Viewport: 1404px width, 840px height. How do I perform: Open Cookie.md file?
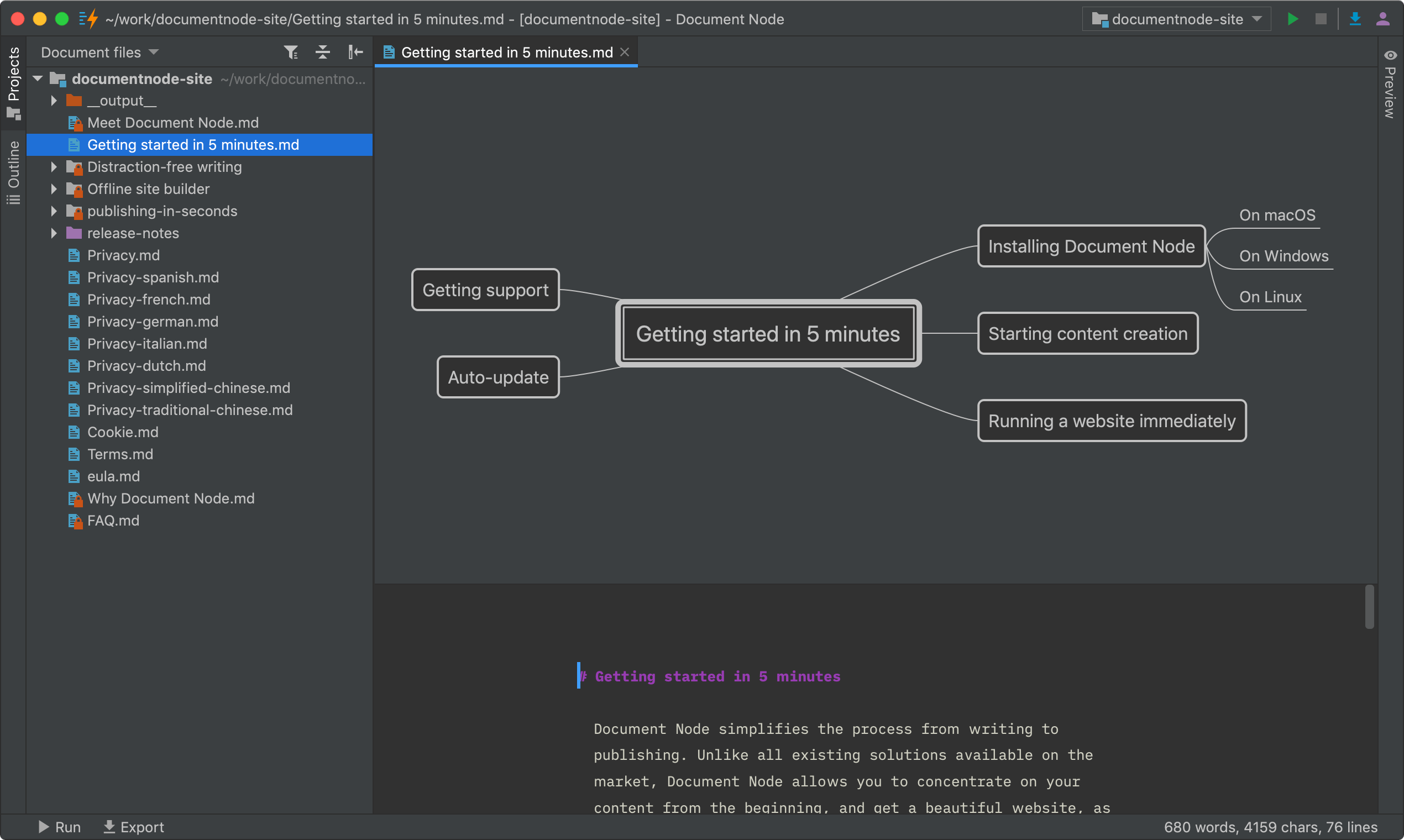pyautogui.click(x=123, y=432)
